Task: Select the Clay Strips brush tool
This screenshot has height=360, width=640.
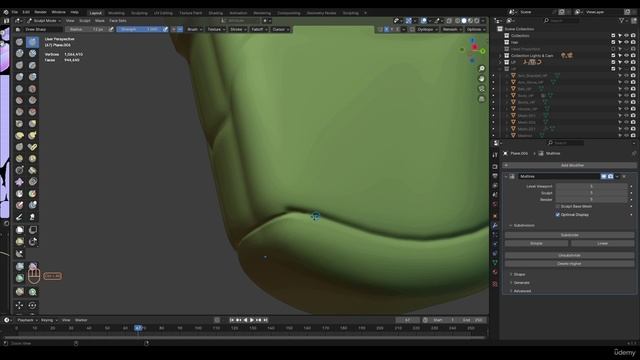Action: 33,53
